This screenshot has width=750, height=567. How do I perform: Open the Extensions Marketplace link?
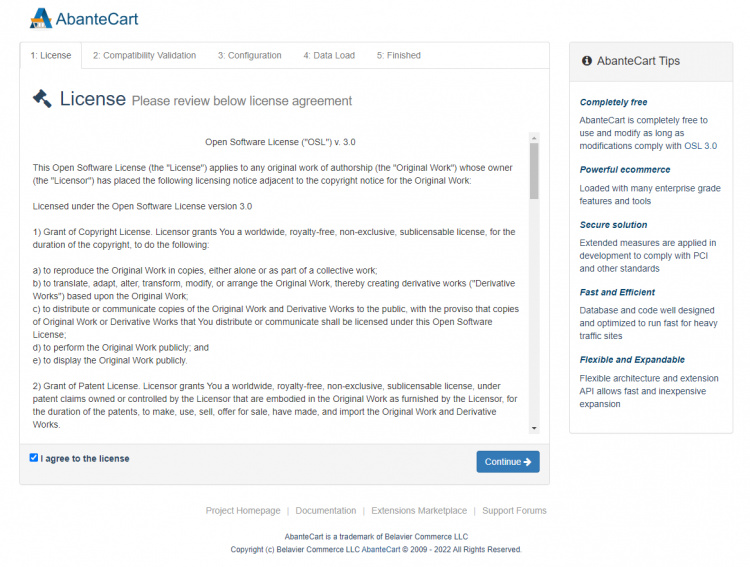tap(419, 511)
